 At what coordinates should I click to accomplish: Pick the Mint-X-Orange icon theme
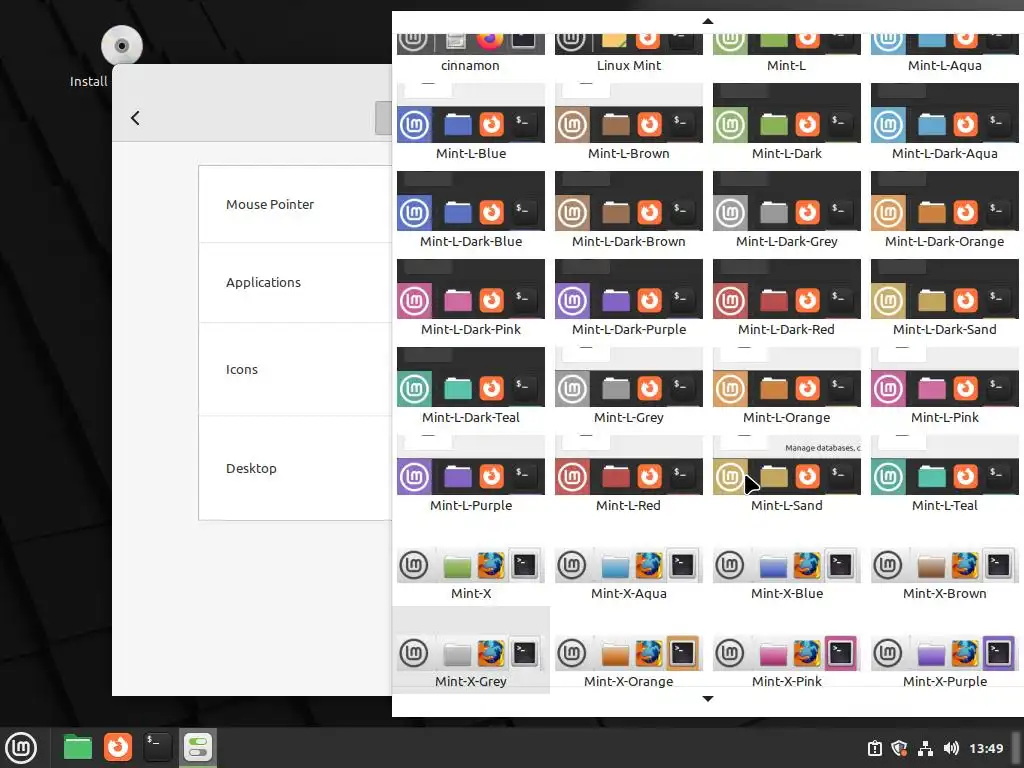628,661
